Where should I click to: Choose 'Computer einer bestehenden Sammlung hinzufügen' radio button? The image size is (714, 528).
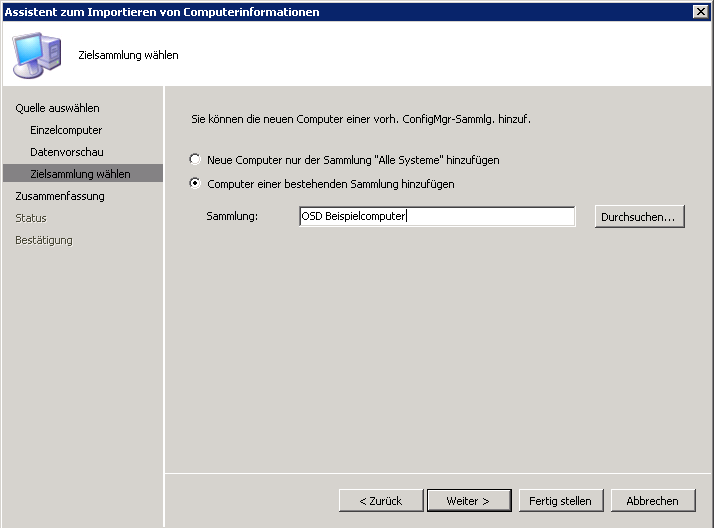(x=196, y=184)
